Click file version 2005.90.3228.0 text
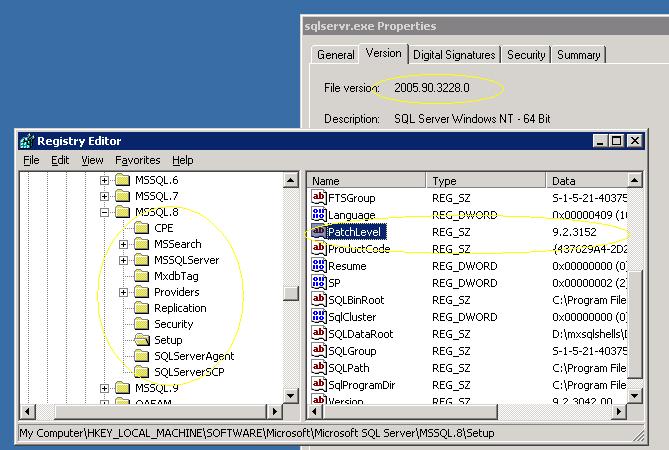Image resolution: width=669 pixels, height=450 pixels. click(431, 88)
